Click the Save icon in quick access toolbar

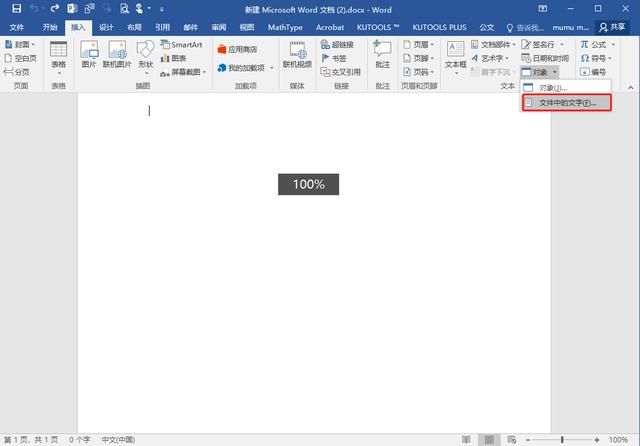(x=16, y=9)
